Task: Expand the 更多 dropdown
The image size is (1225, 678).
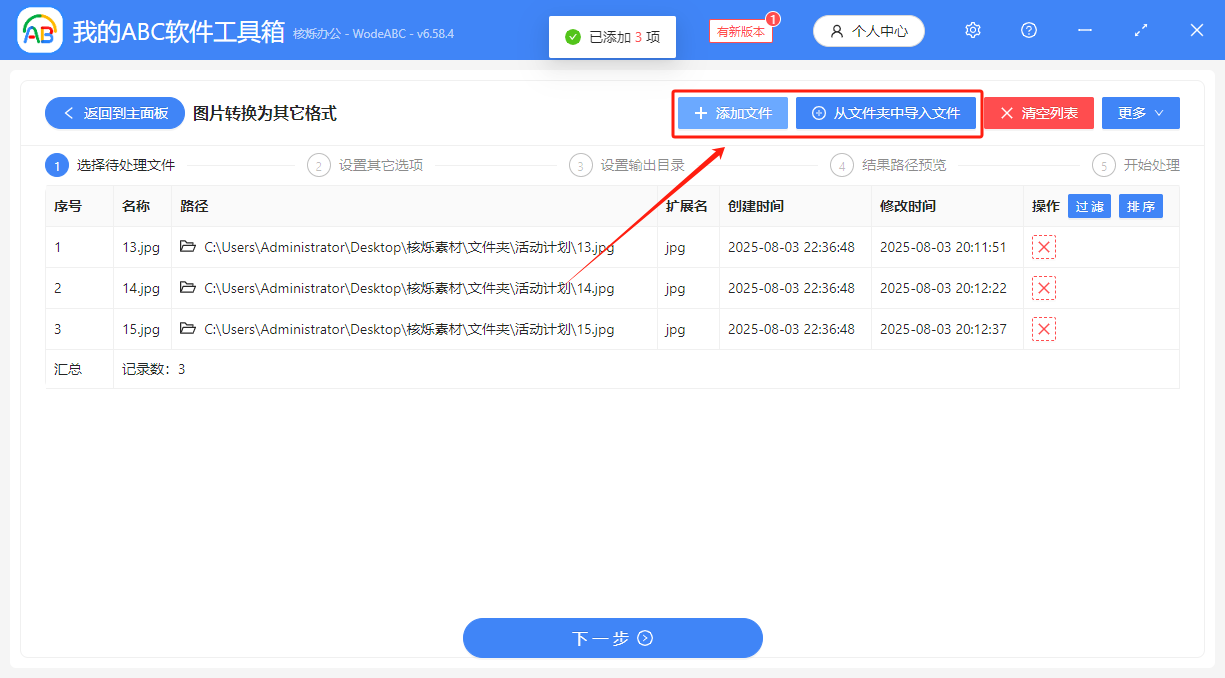Action: click(1140, 112)
